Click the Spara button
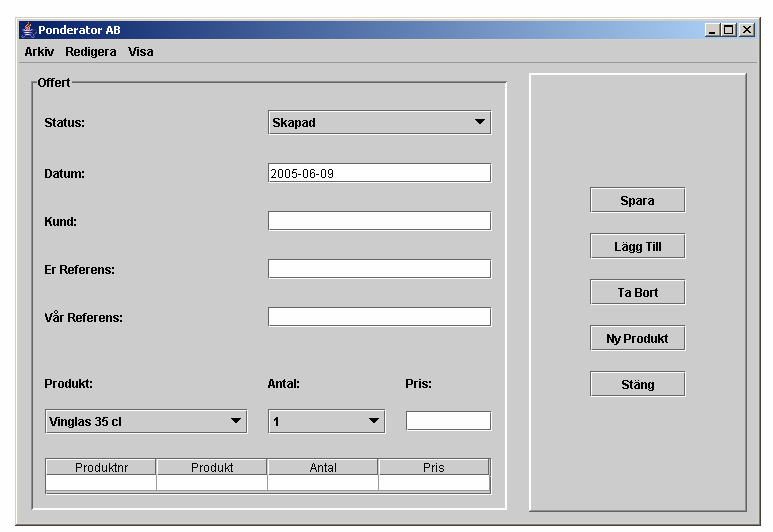The width and height of the screenshot is (773, 532). click(x=637, y=200)
